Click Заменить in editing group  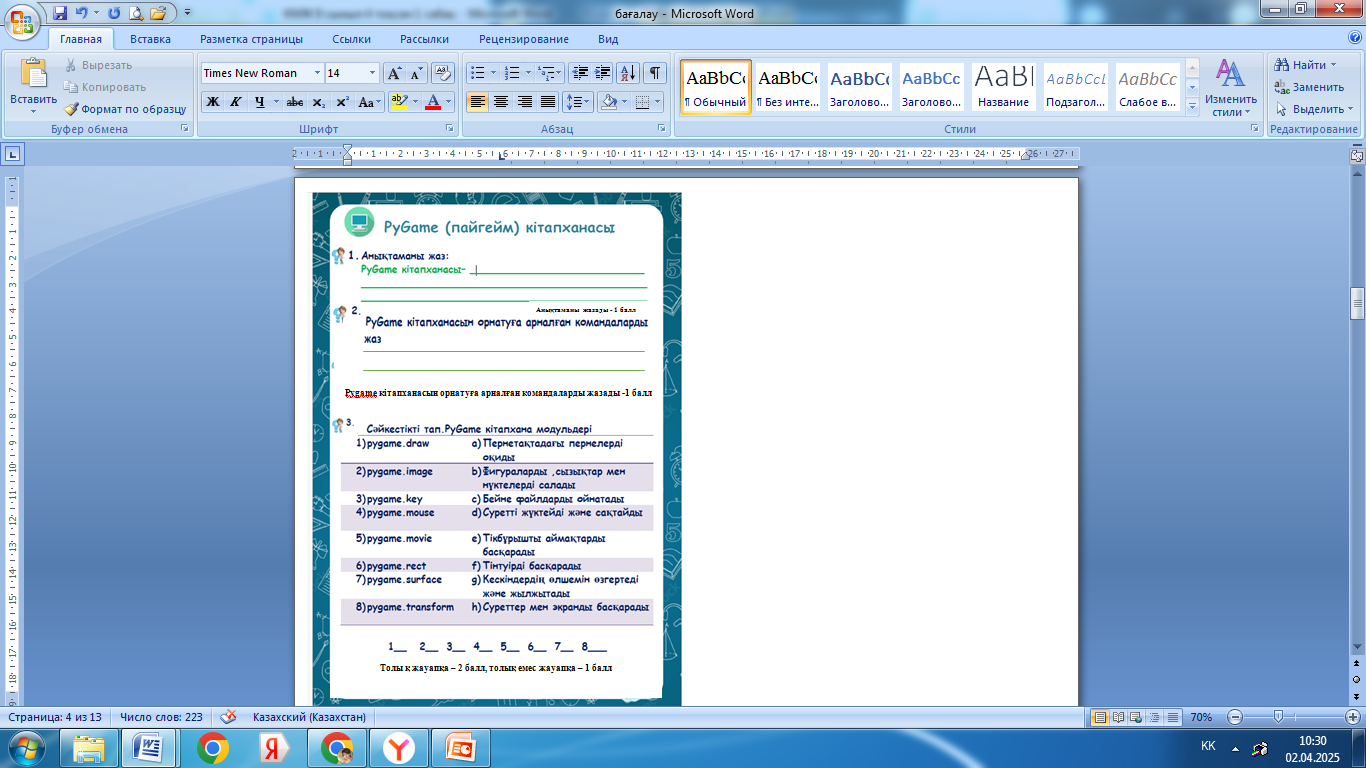(x=1309, y=87)
